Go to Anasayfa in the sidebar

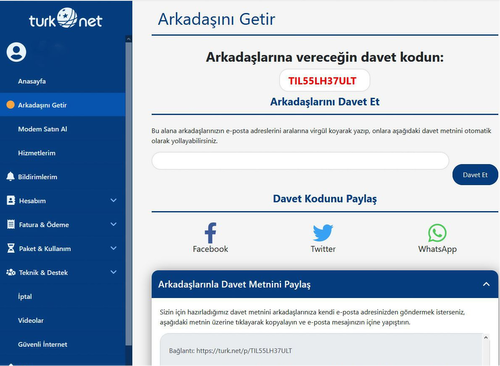(32, 81)
